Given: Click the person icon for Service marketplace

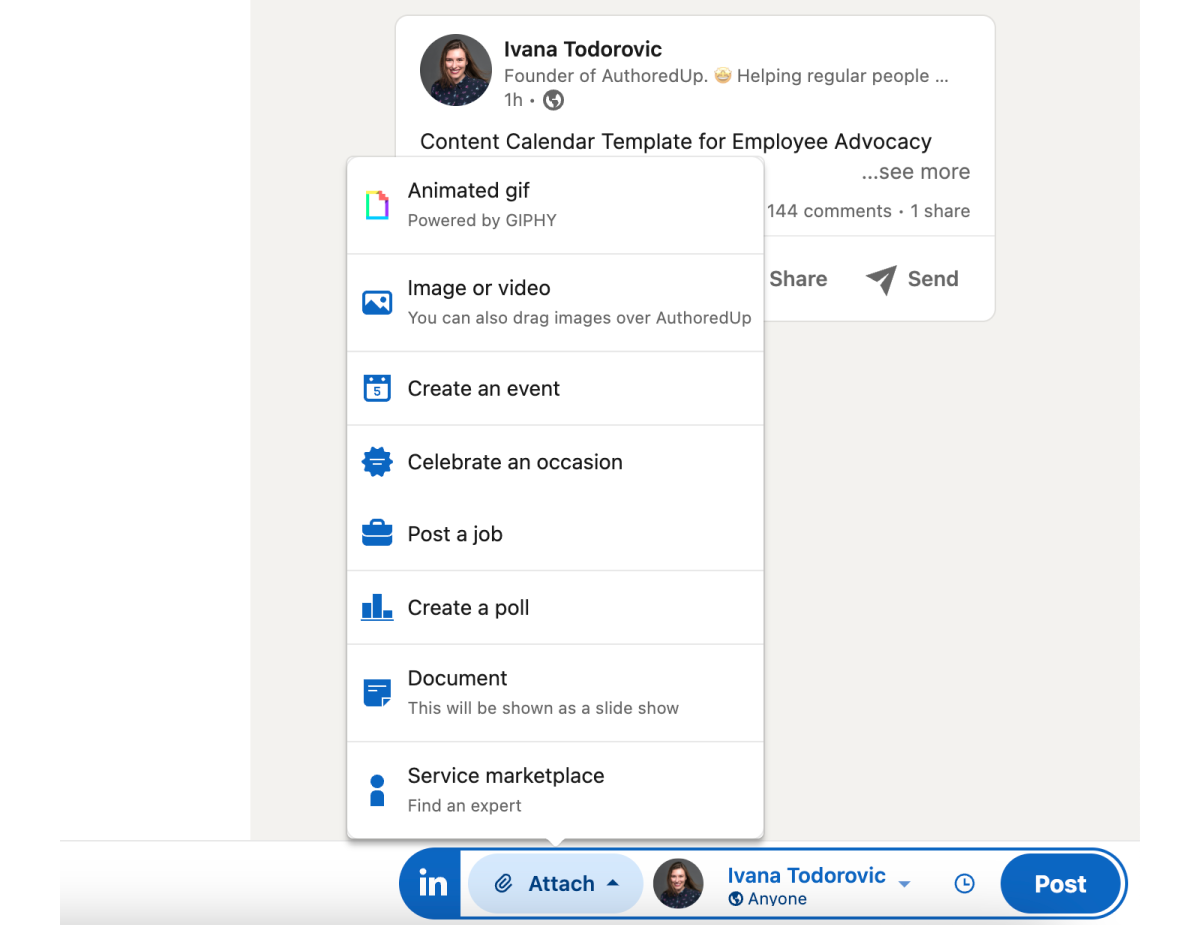Looking at the screenshot, I should pos(377,790).
